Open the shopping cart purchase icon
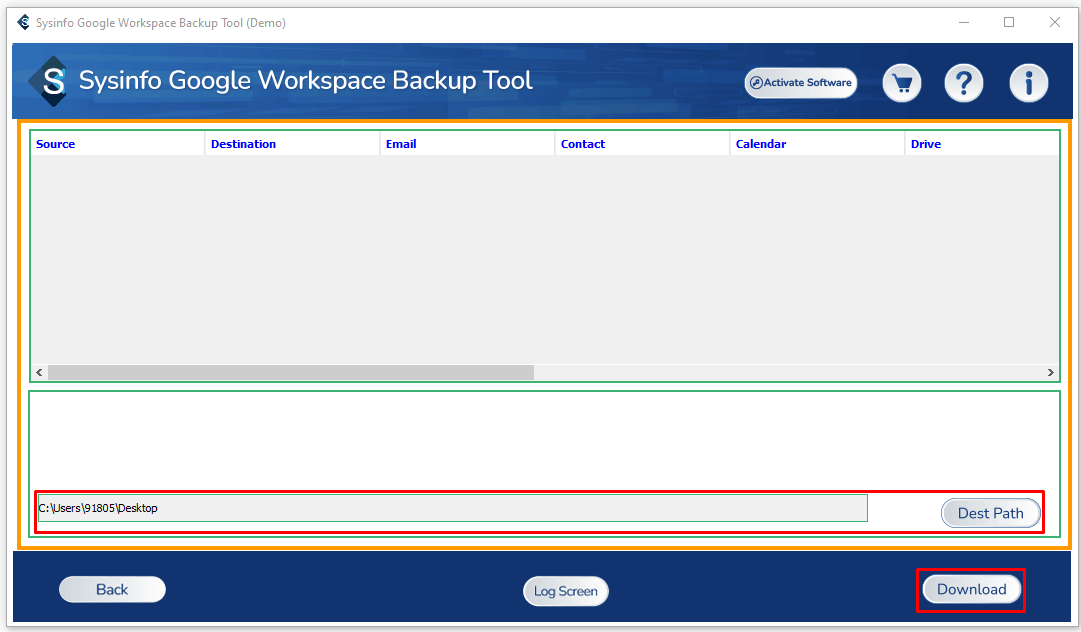 (902, 83)
